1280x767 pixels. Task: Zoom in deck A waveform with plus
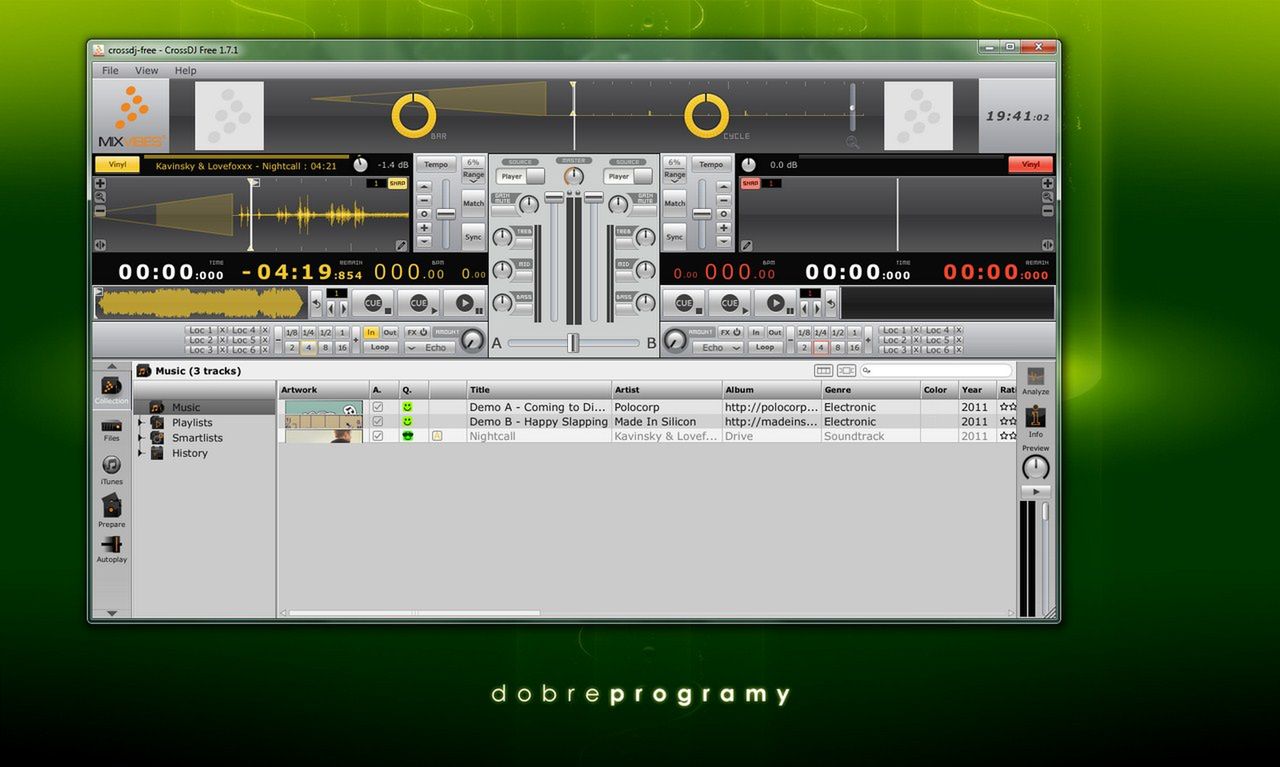100,184
